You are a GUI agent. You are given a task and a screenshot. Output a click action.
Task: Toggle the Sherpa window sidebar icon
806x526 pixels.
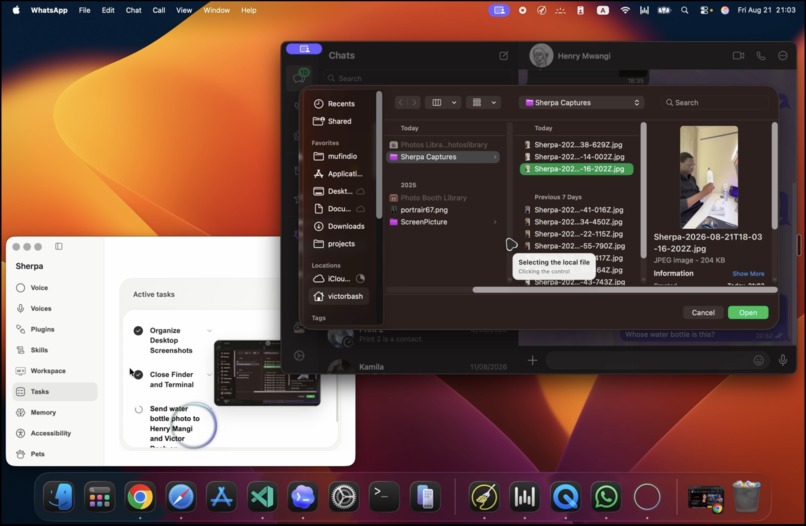coord(59,246)
